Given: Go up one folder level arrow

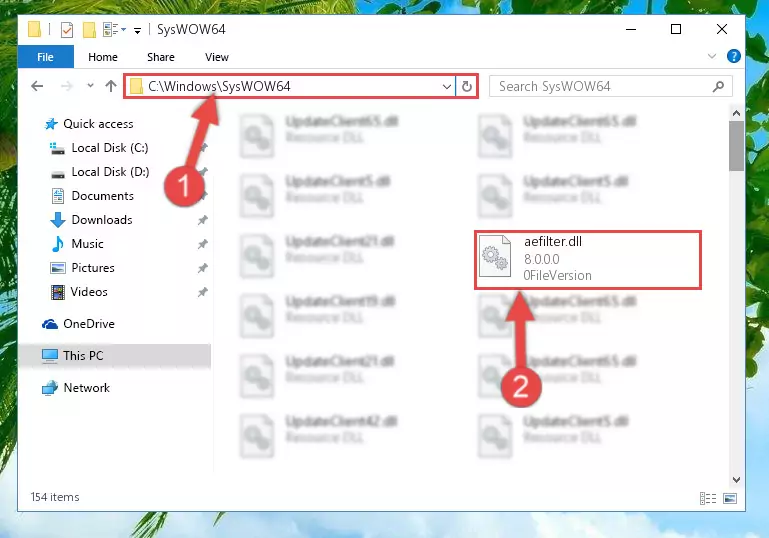Looking at the screenshot, I should pos(111,86).
